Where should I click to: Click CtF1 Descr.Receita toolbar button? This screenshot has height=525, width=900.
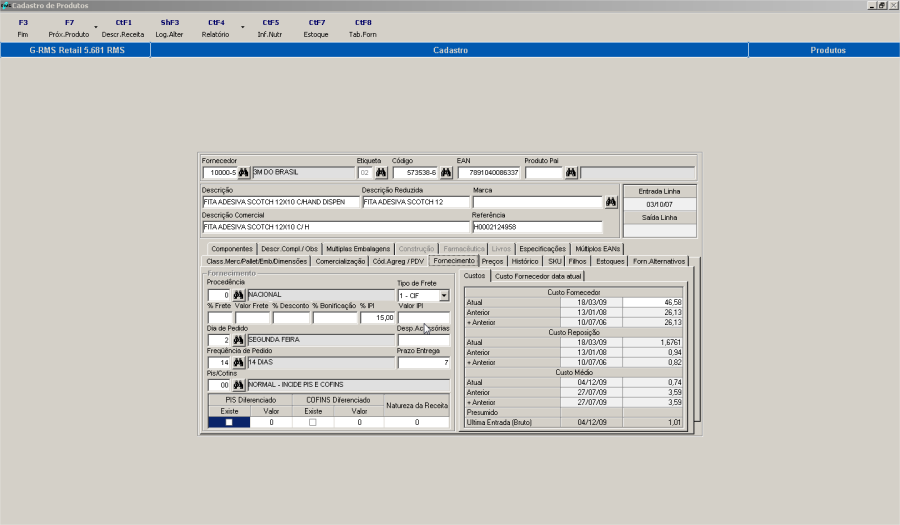[x=123, y=28]
